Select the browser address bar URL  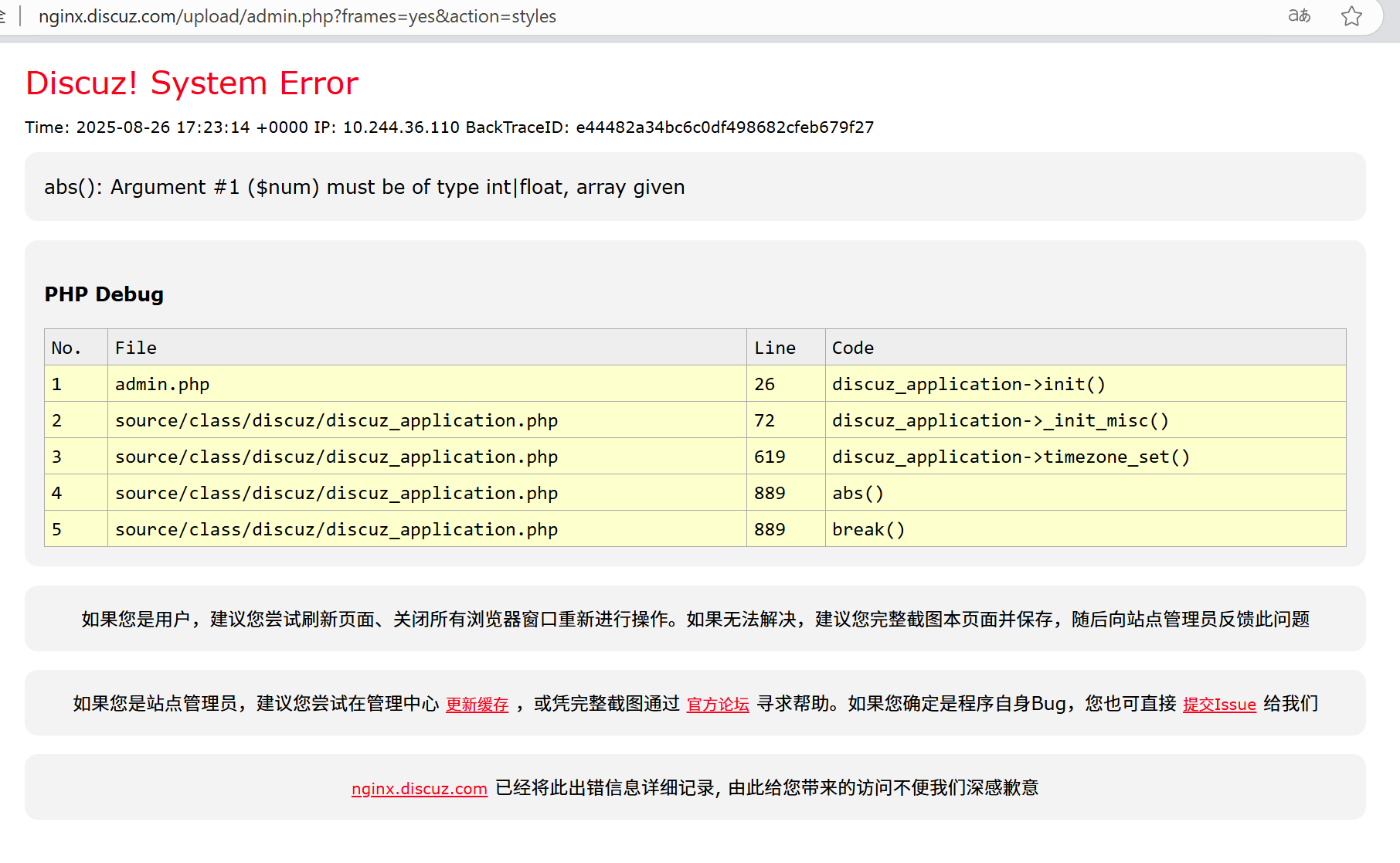(x=297, y=16)
